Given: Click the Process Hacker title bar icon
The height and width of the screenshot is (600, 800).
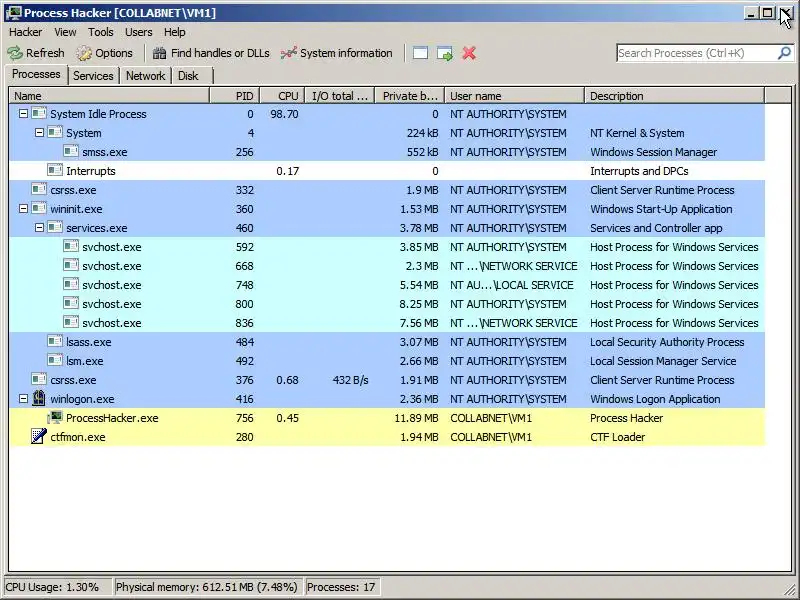Looking at the screenshot, I should (x=13, y=13).
